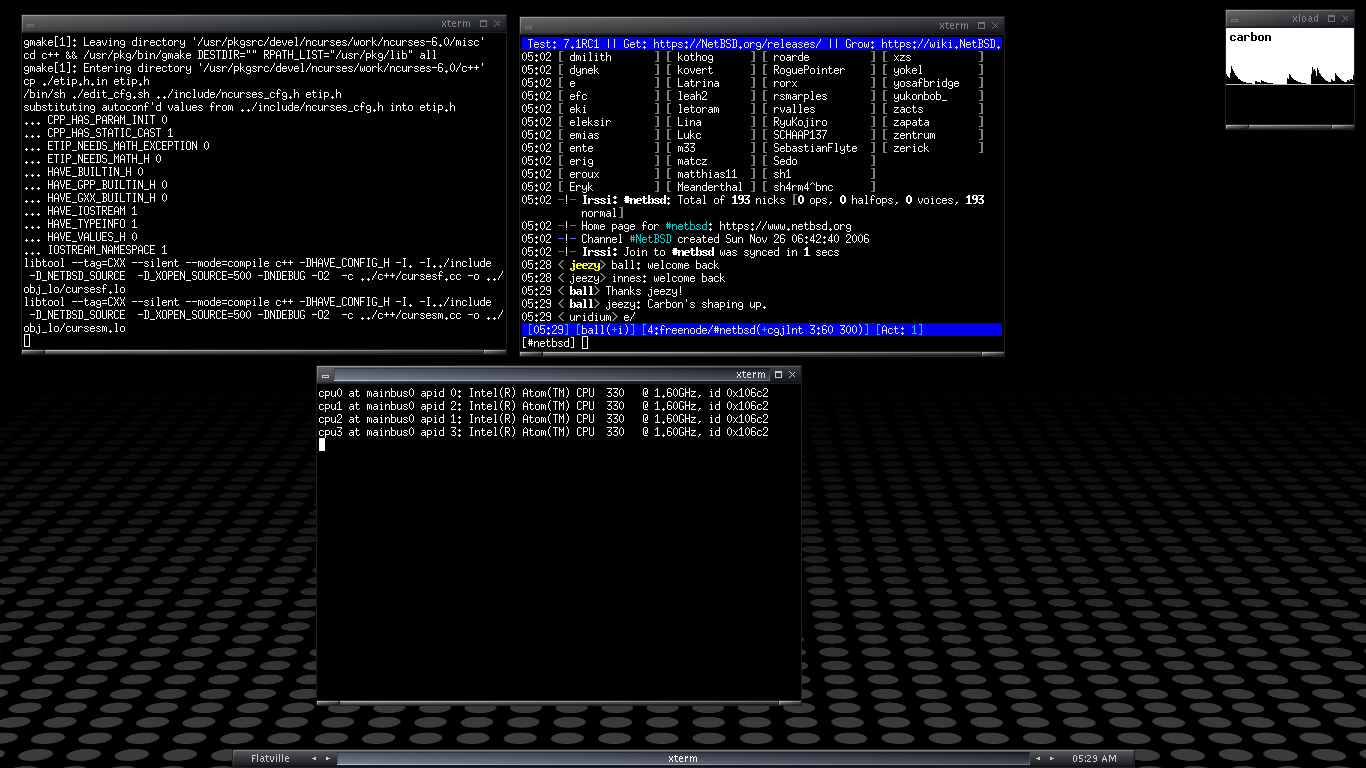Click the ETIP_NEEDS_MATH_EXCEPTION 0 line
Viewport: 1366px width, 768px height.
[116, 146]
